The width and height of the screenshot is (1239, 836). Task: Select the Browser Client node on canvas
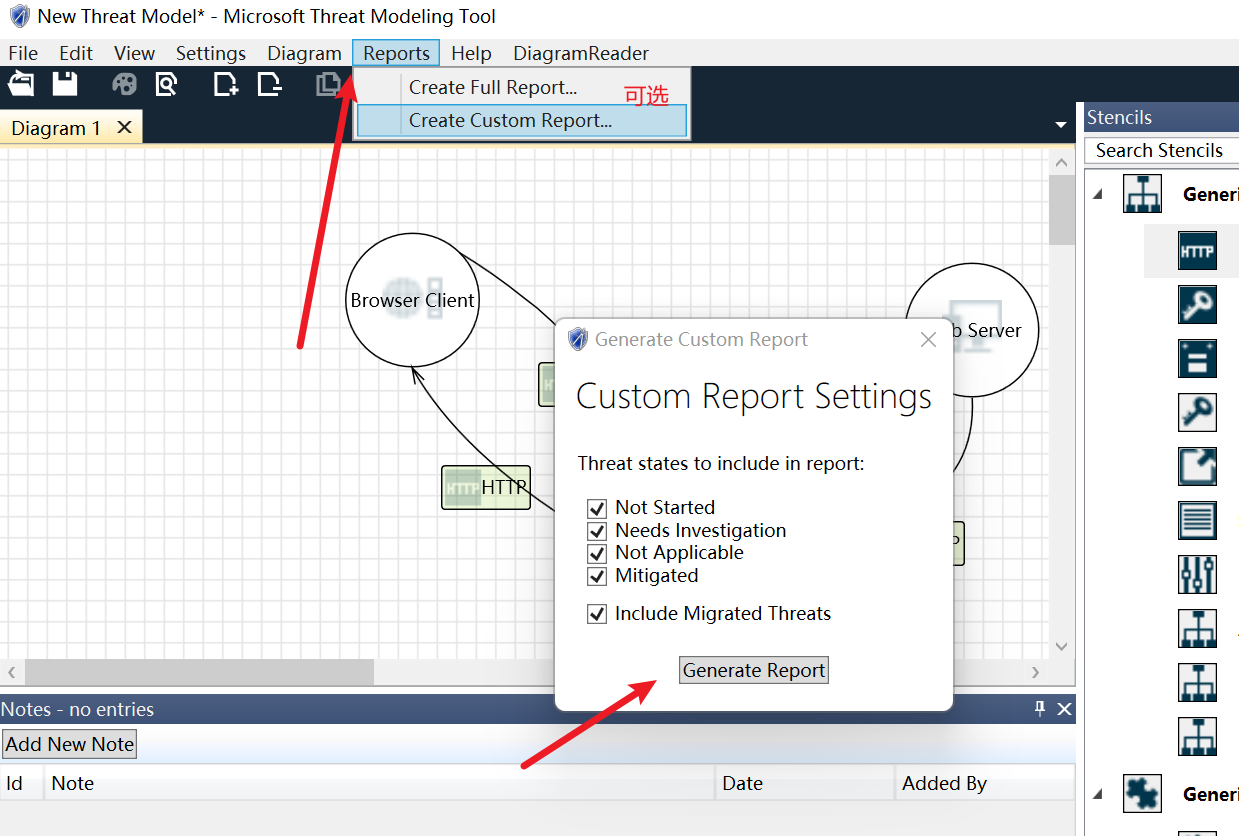[x=412, y=300]
